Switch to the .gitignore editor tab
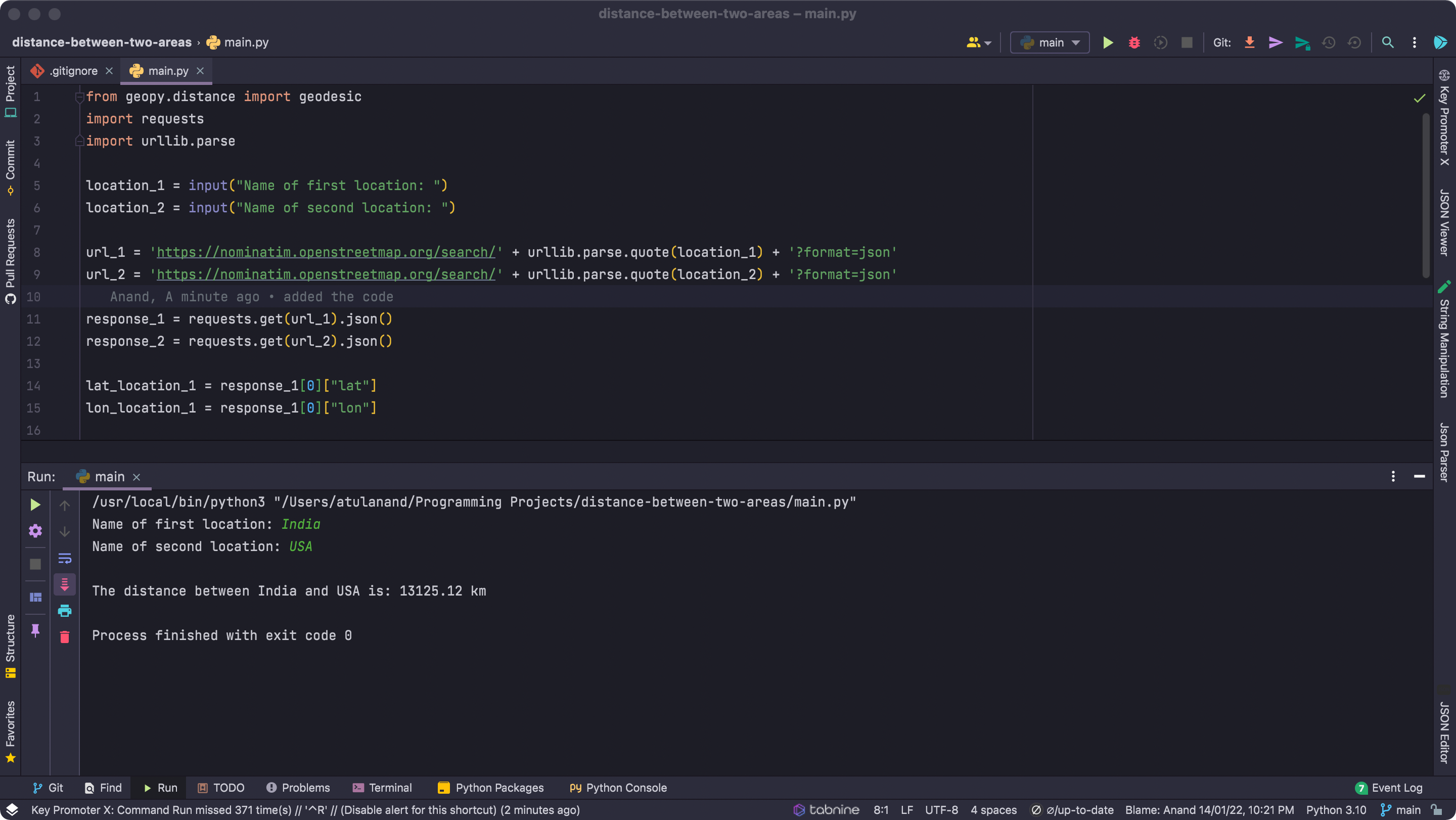1456x820 pixels. 73,71
